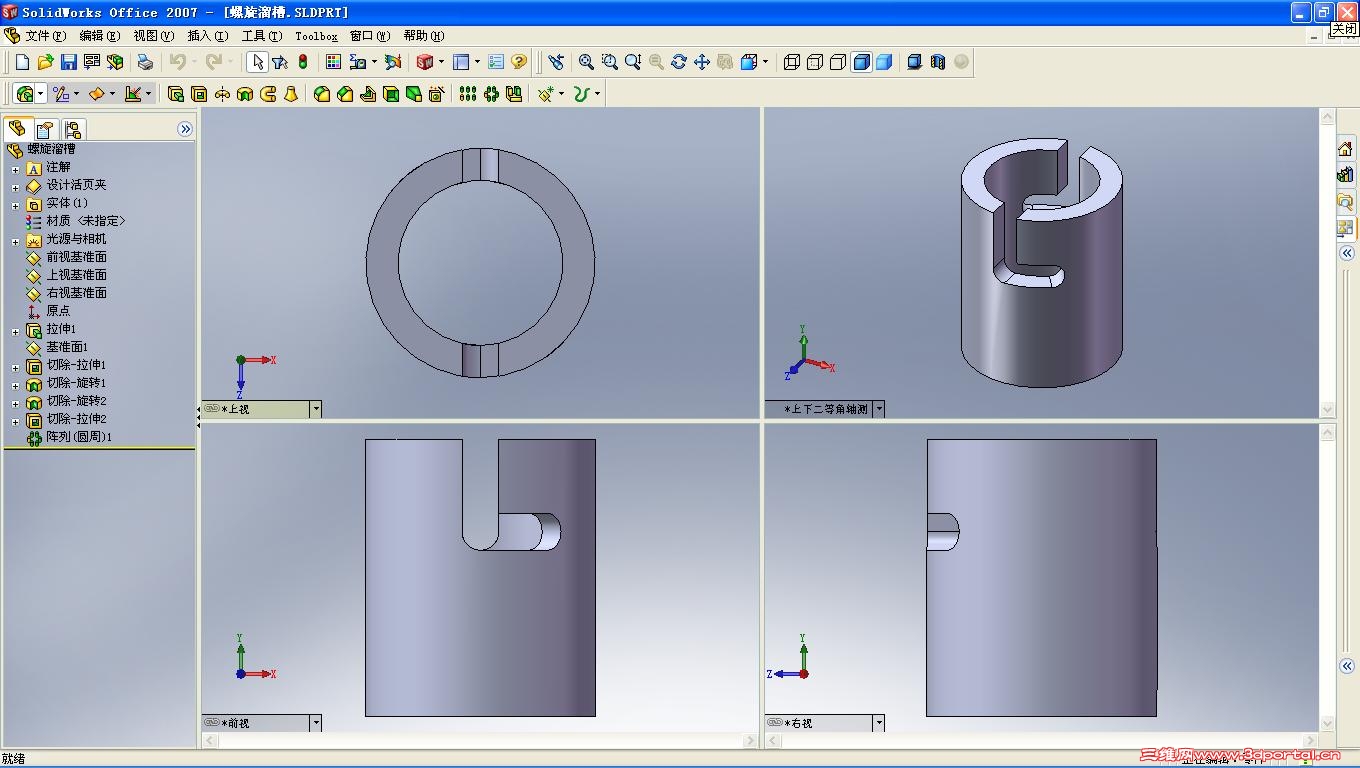Open the Reference Geometry dropdown arrow

[x=561, y=94]
